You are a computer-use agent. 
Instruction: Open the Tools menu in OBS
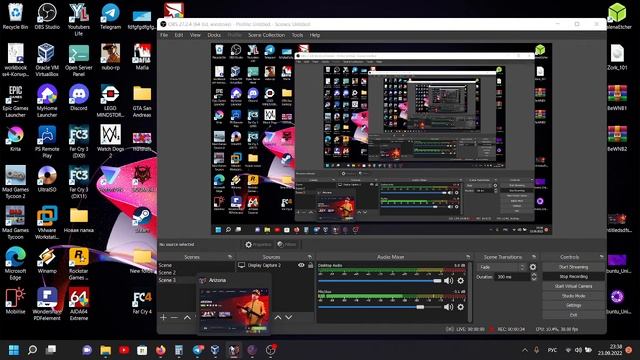point(297,35)
